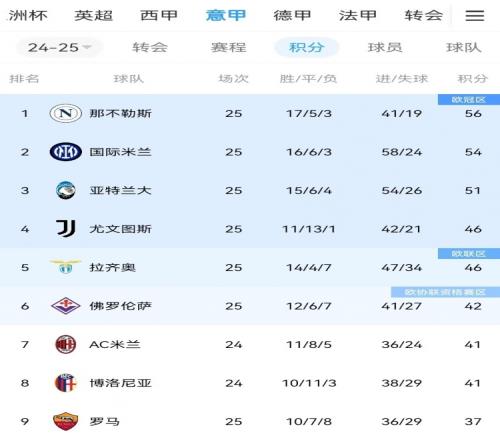The width and height of the screenshot is (500, 440).
Task: Open team 国际米兰 by its name
Action: point(120,152)
